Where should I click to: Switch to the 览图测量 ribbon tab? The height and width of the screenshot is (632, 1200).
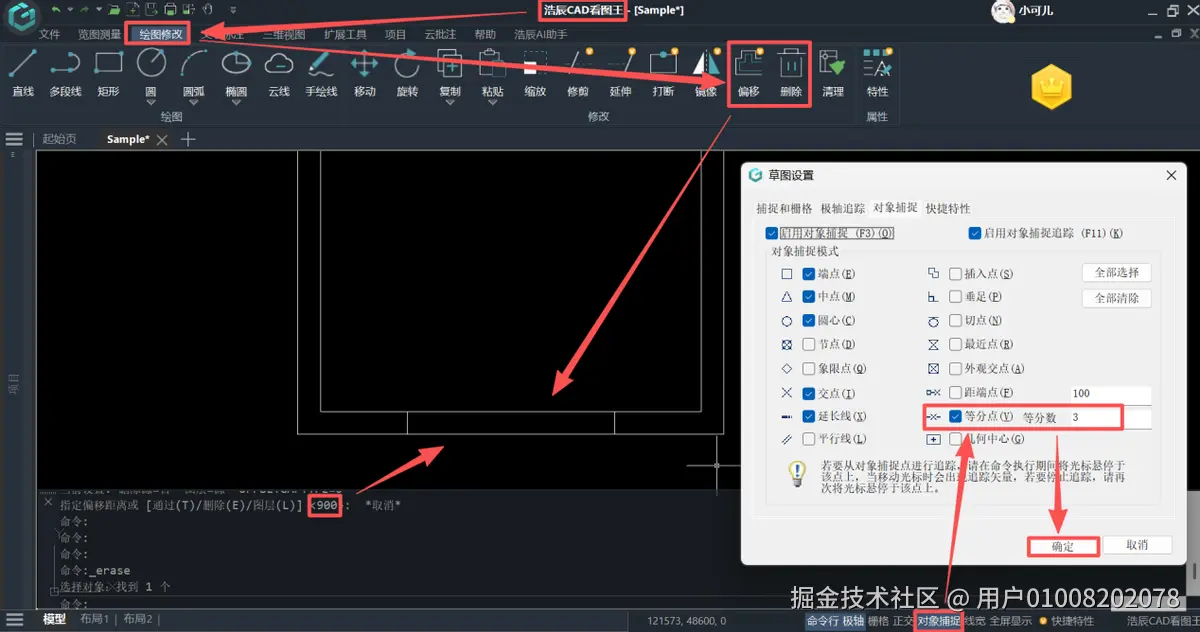[99, 34]
